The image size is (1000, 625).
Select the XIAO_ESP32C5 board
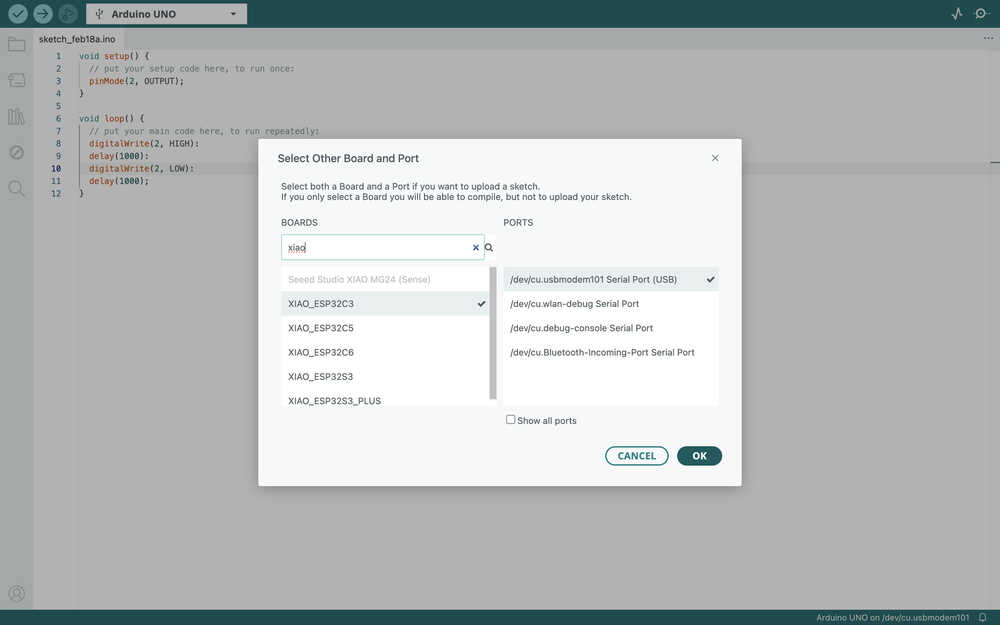385,328
